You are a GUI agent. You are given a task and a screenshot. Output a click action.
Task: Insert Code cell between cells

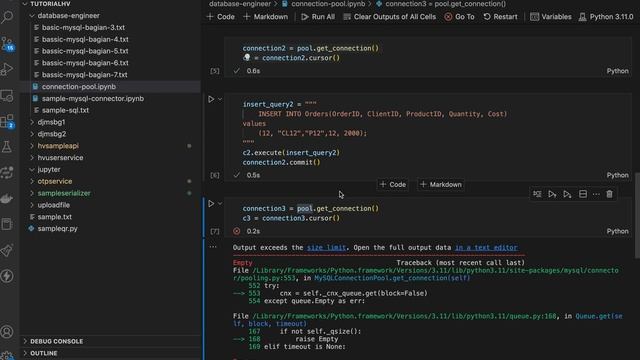(x=393, y=184)
